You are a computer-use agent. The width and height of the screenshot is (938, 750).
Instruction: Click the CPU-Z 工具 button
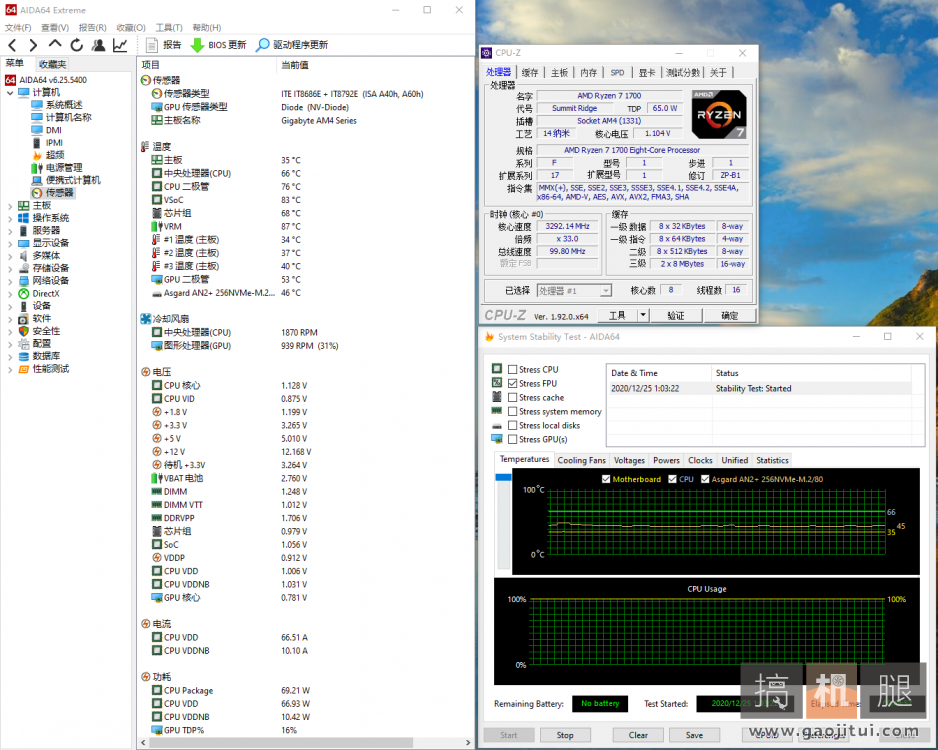coord(617,315)
